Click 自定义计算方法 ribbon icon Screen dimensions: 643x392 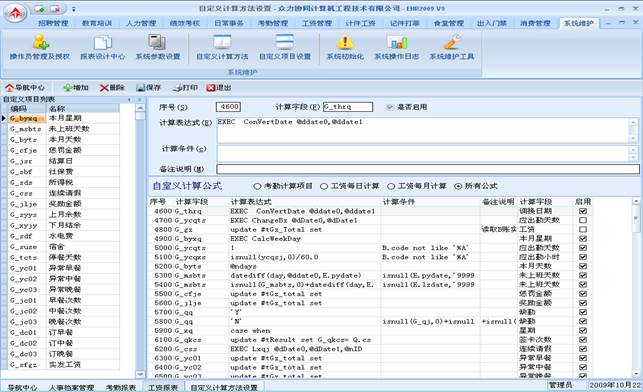(x=222, y=48)
